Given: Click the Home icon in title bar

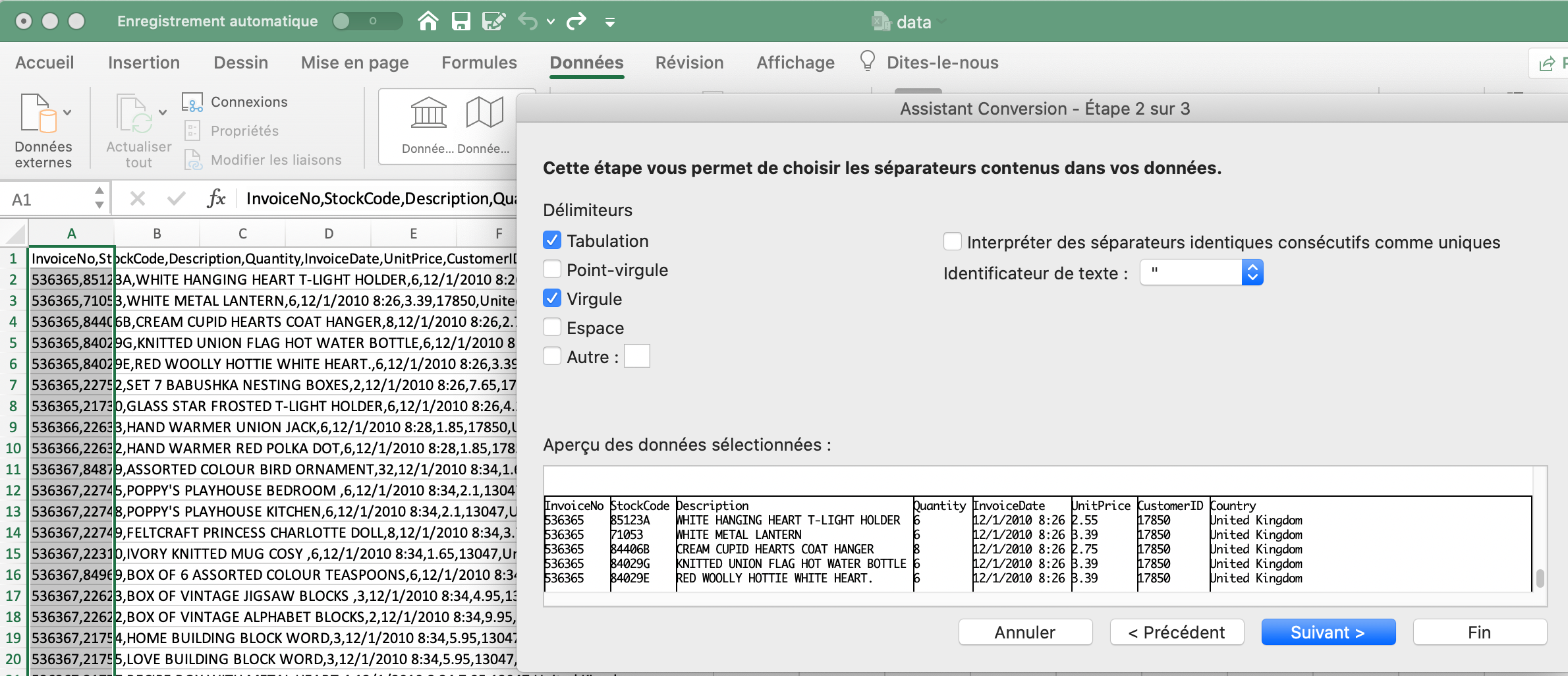Looking at the screenshot, I should [x=428, y=22].
